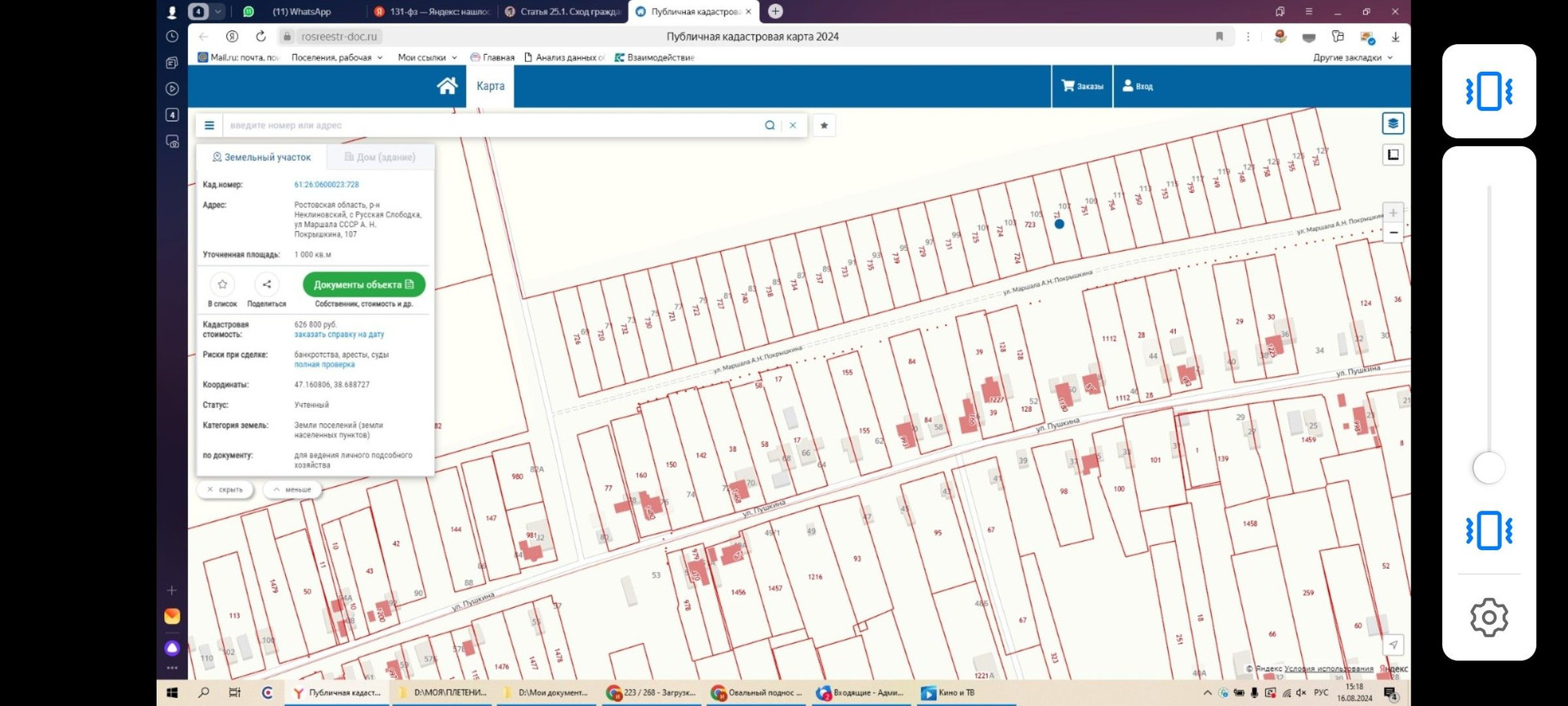Click the search magnifier in address field
The width and height of the screenshot is (1568, 706).
coord(769,125)
